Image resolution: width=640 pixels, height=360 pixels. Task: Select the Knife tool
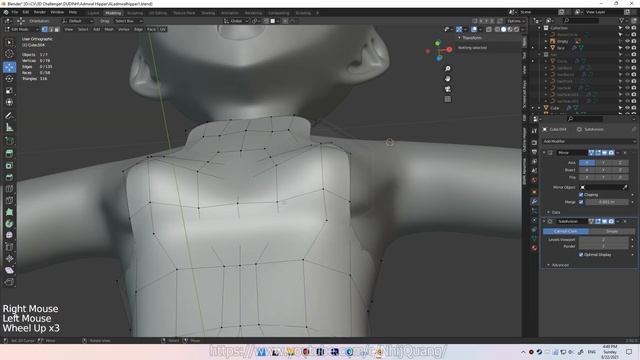[9, 200]
